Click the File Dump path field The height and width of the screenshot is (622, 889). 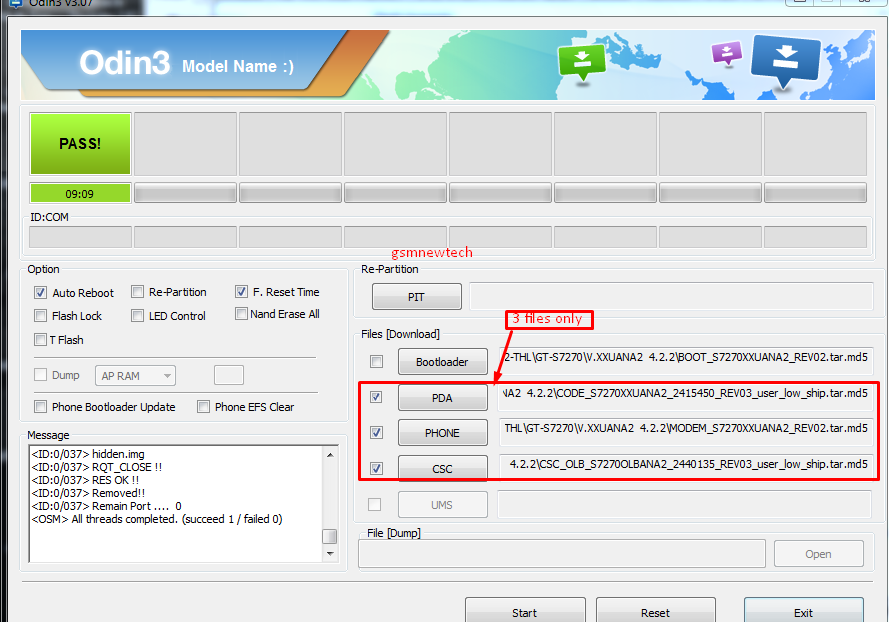[x=562, y=554]
